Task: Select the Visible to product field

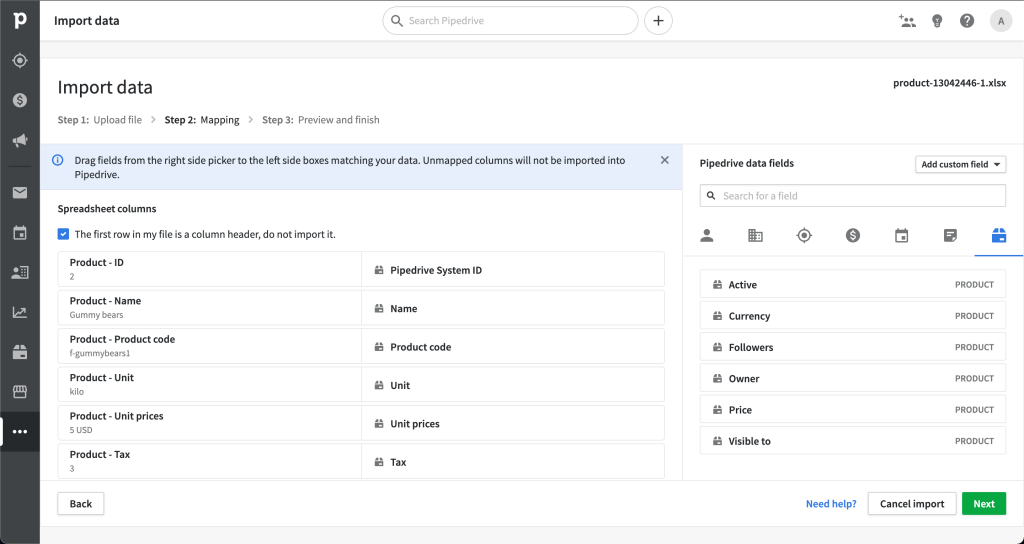Action: point(853,441)
